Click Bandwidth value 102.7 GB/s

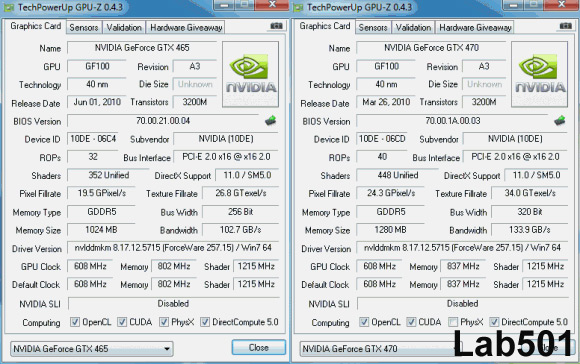[240, 230]
